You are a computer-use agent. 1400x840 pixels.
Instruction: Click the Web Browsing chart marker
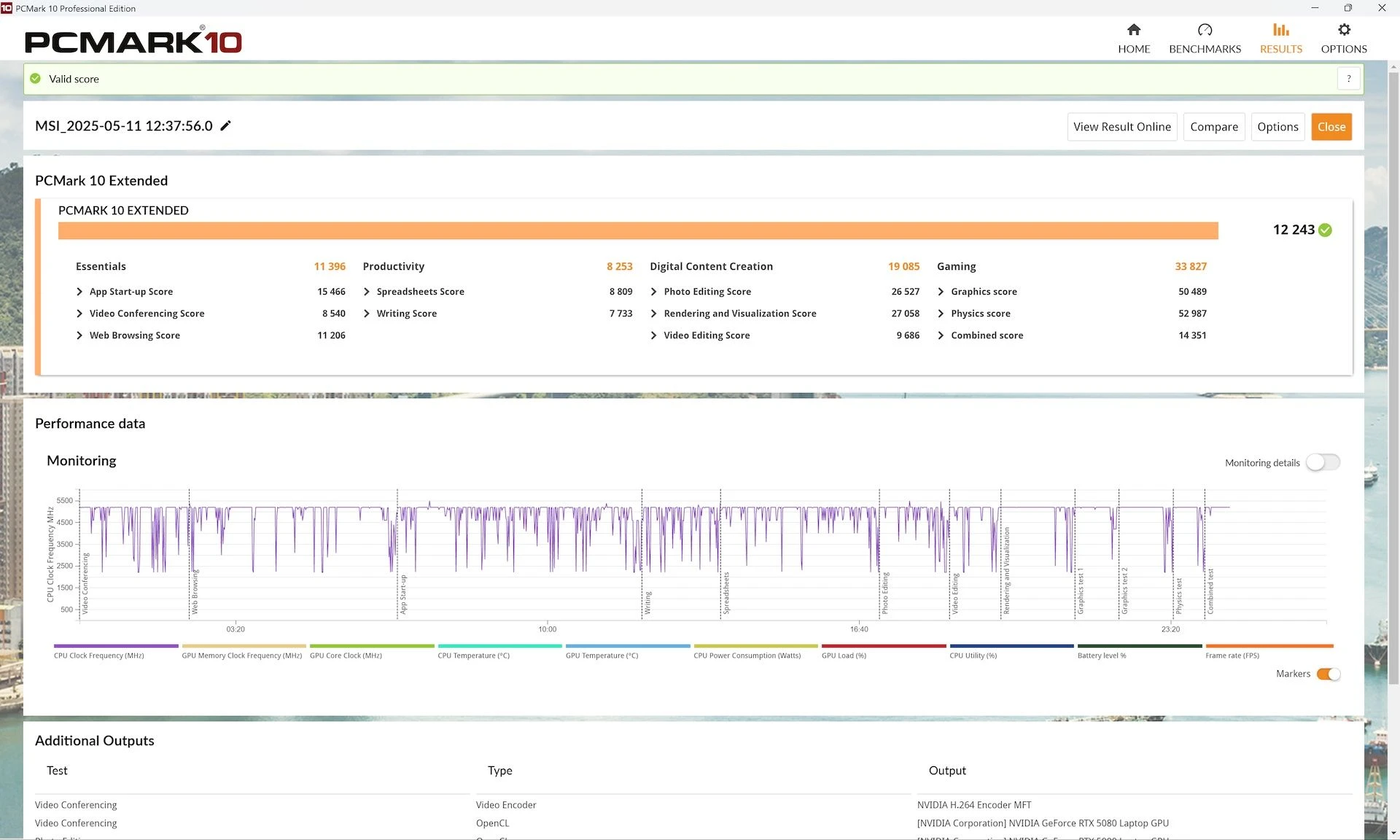pos(195,592)
